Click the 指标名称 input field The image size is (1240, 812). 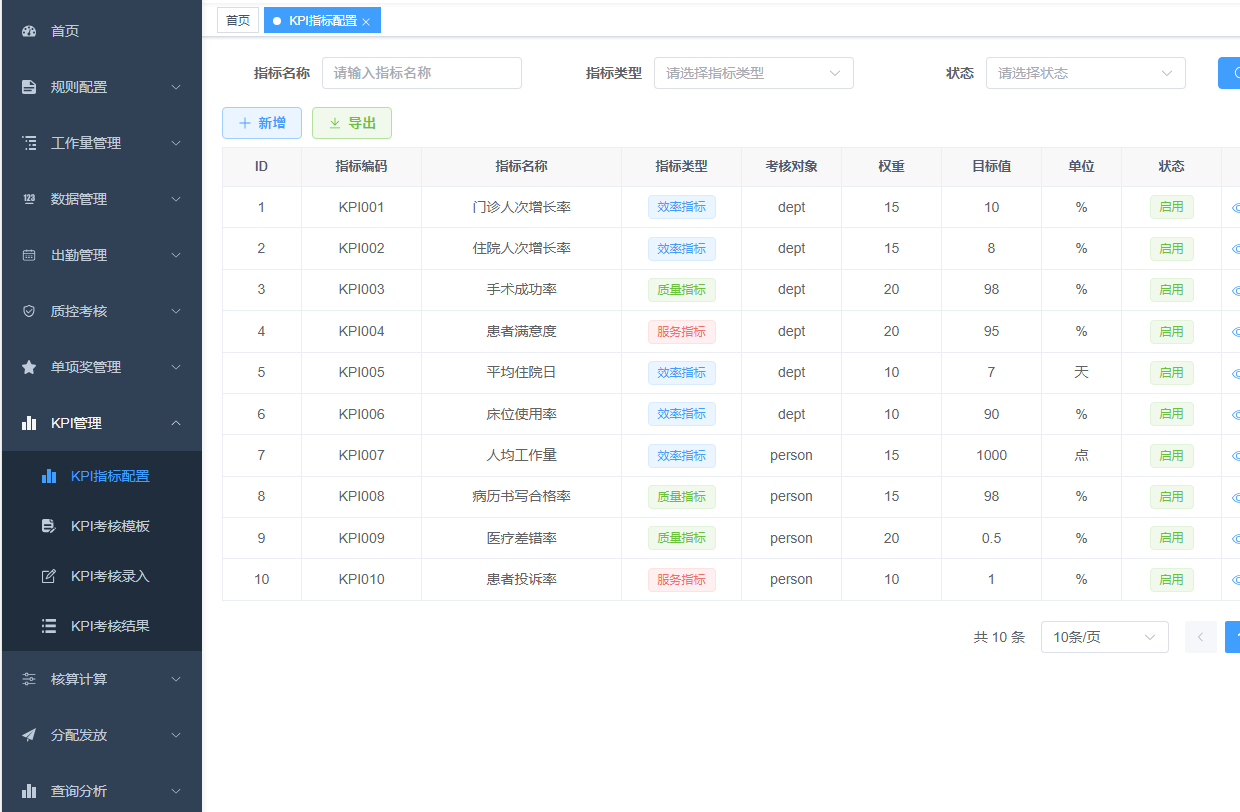click(x=422, y=73)
